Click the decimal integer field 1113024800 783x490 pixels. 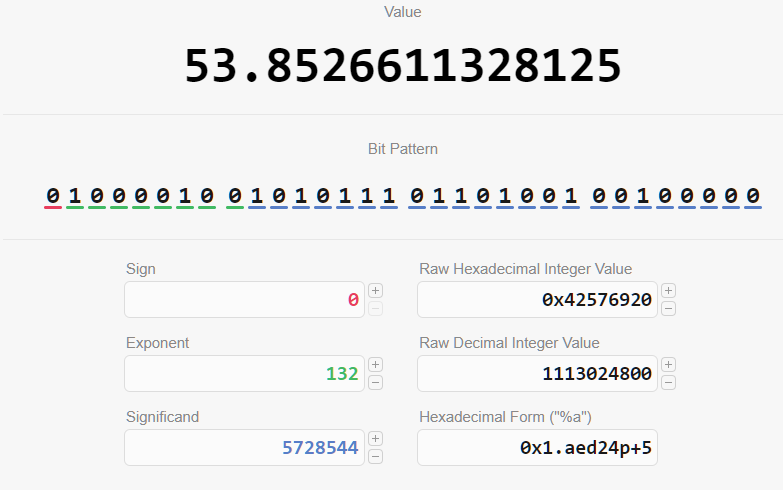(x=537, y=374)
